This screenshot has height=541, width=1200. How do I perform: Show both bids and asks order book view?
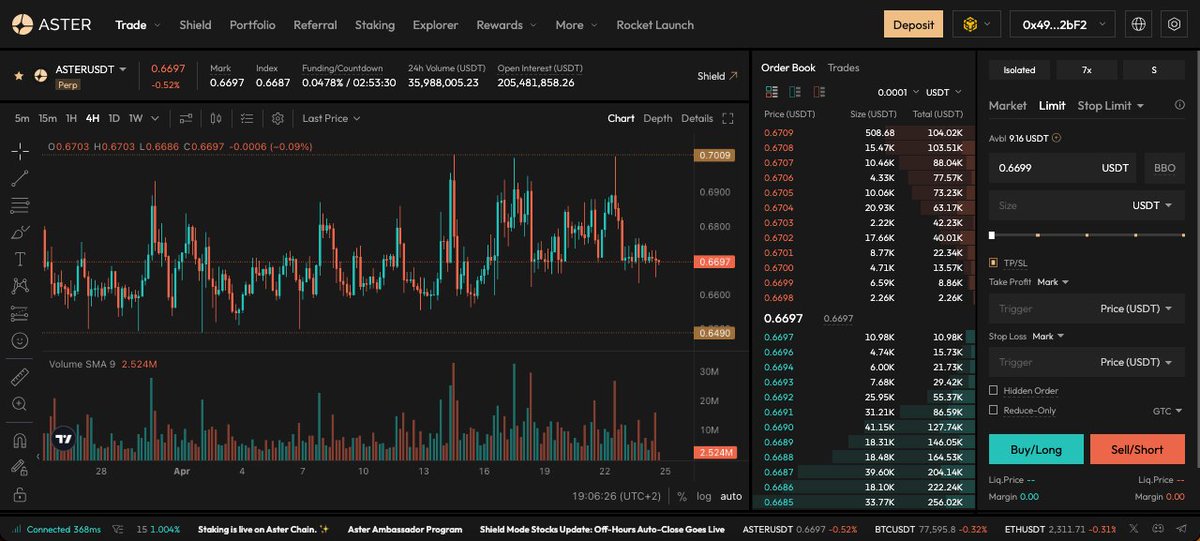772,91
